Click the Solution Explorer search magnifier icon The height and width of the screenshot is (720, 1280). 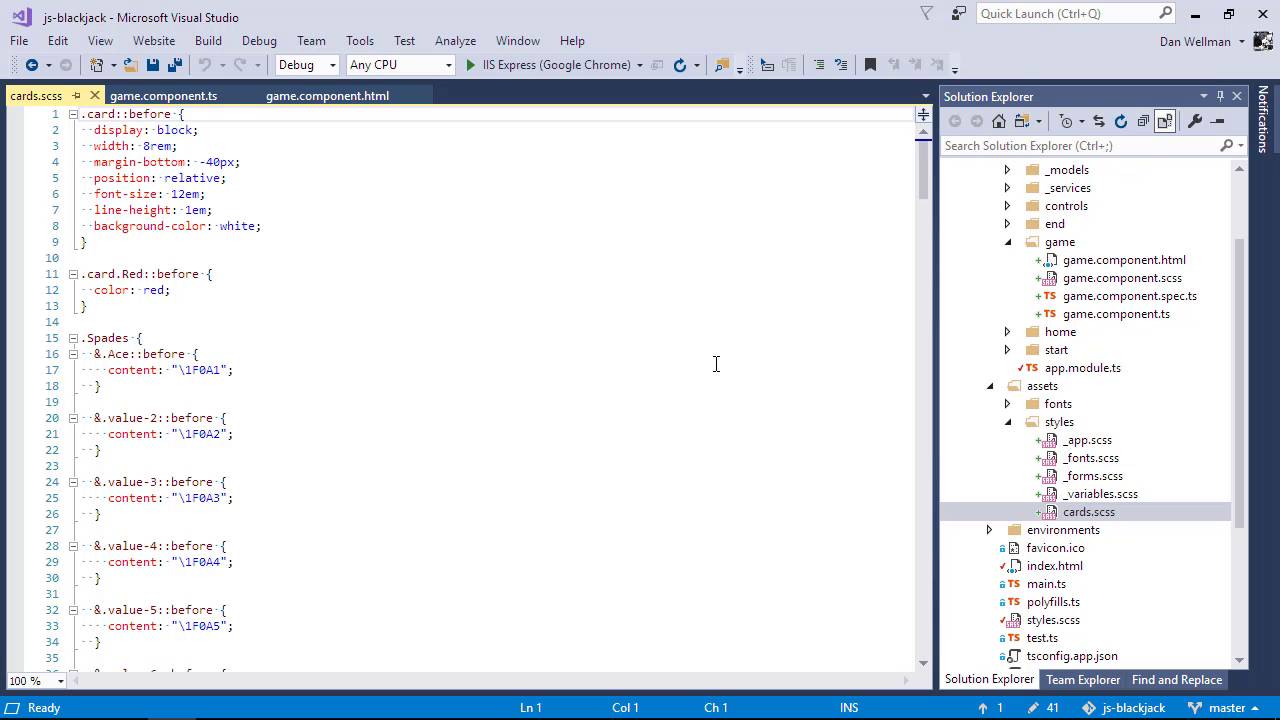coord(1227,146)
